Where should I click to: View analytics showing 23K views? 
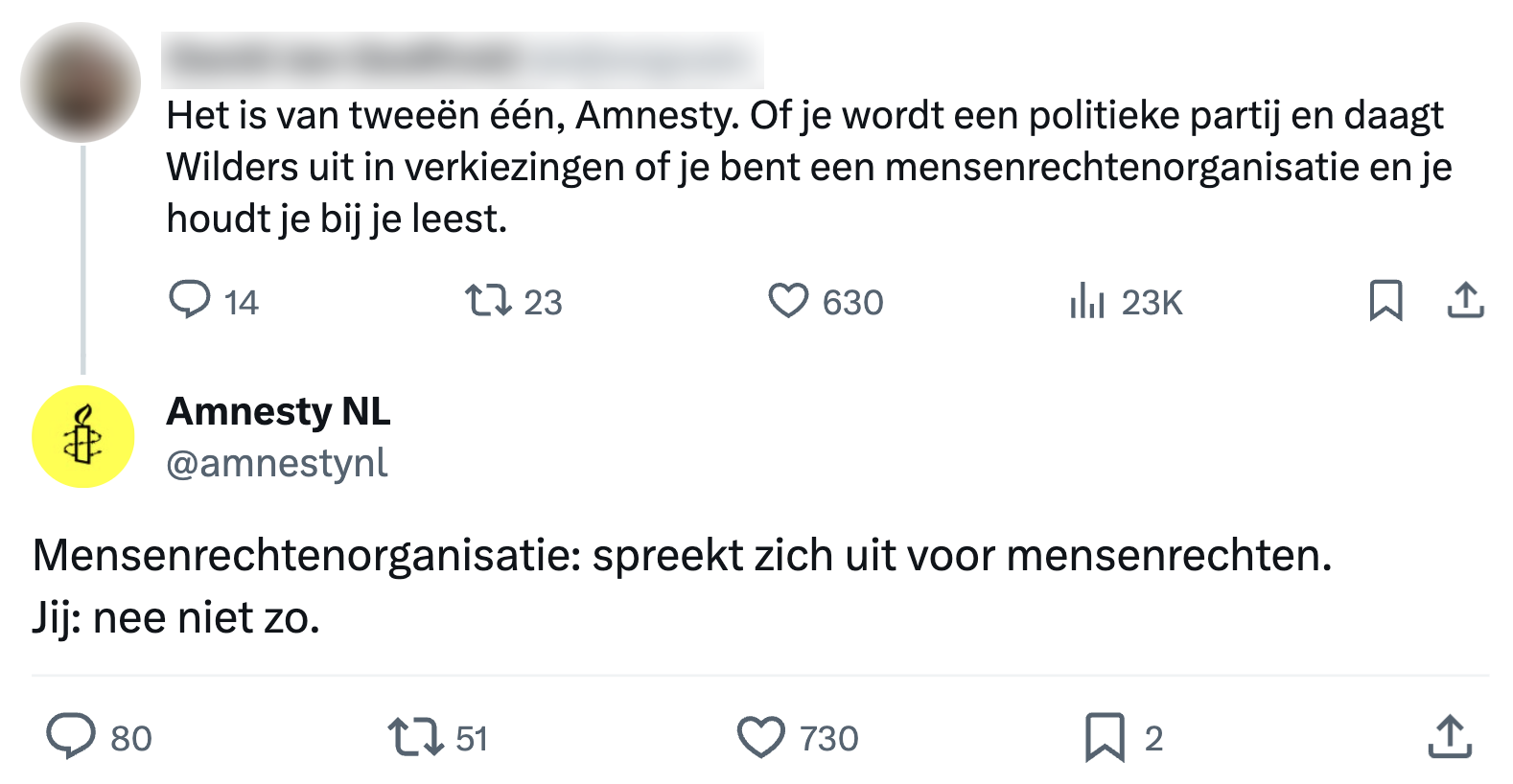click(1087, 301)
